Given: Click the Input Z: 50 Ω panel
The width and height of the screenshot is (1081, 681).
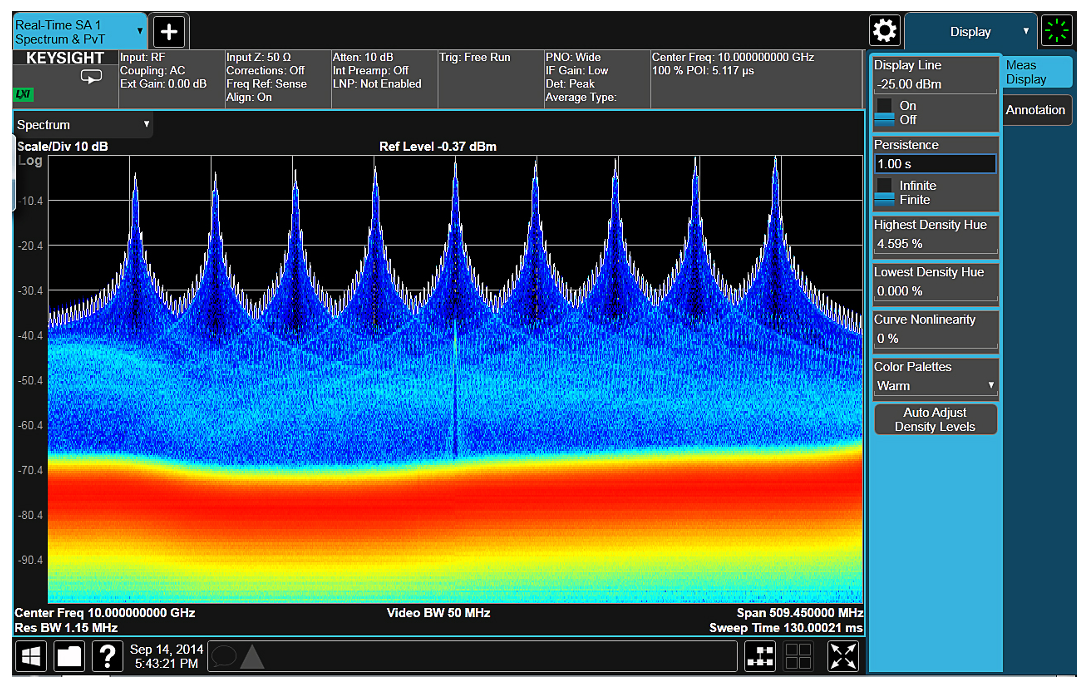Looking at the screenshot, I should [278, 79].
